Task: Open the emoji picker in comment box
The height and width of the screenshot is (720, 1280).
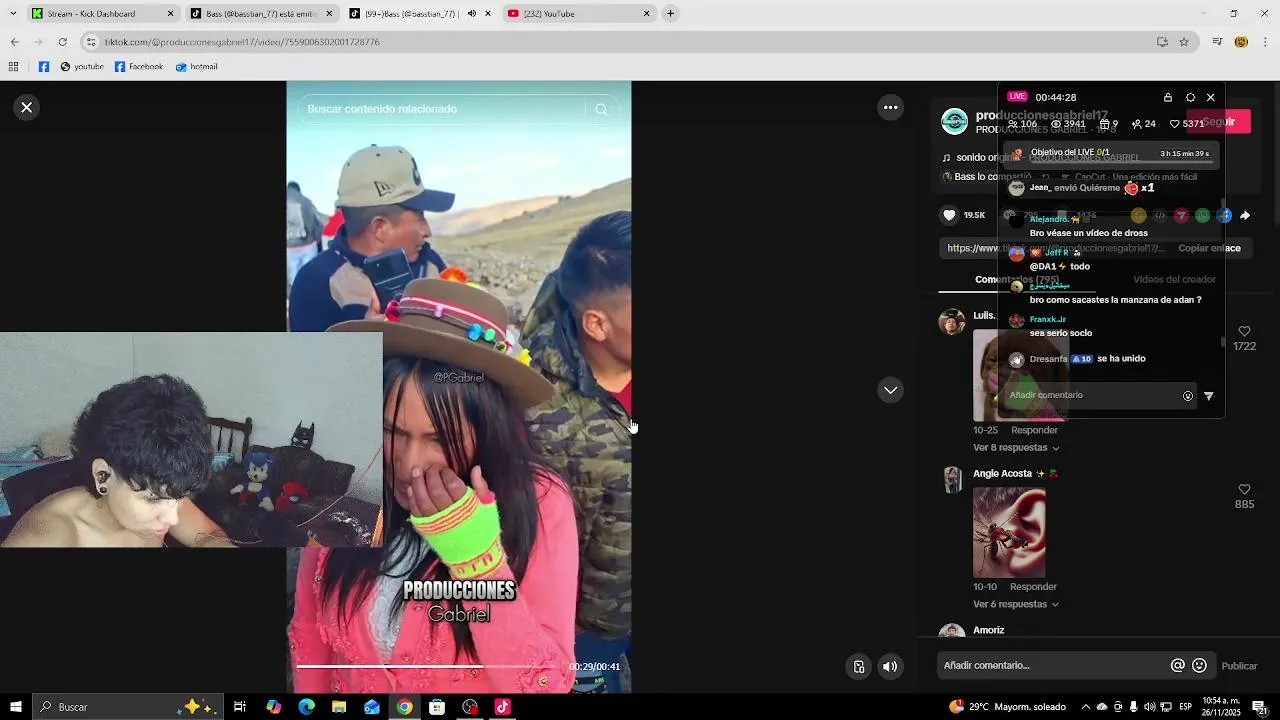Action: (x=1199, y=665)
